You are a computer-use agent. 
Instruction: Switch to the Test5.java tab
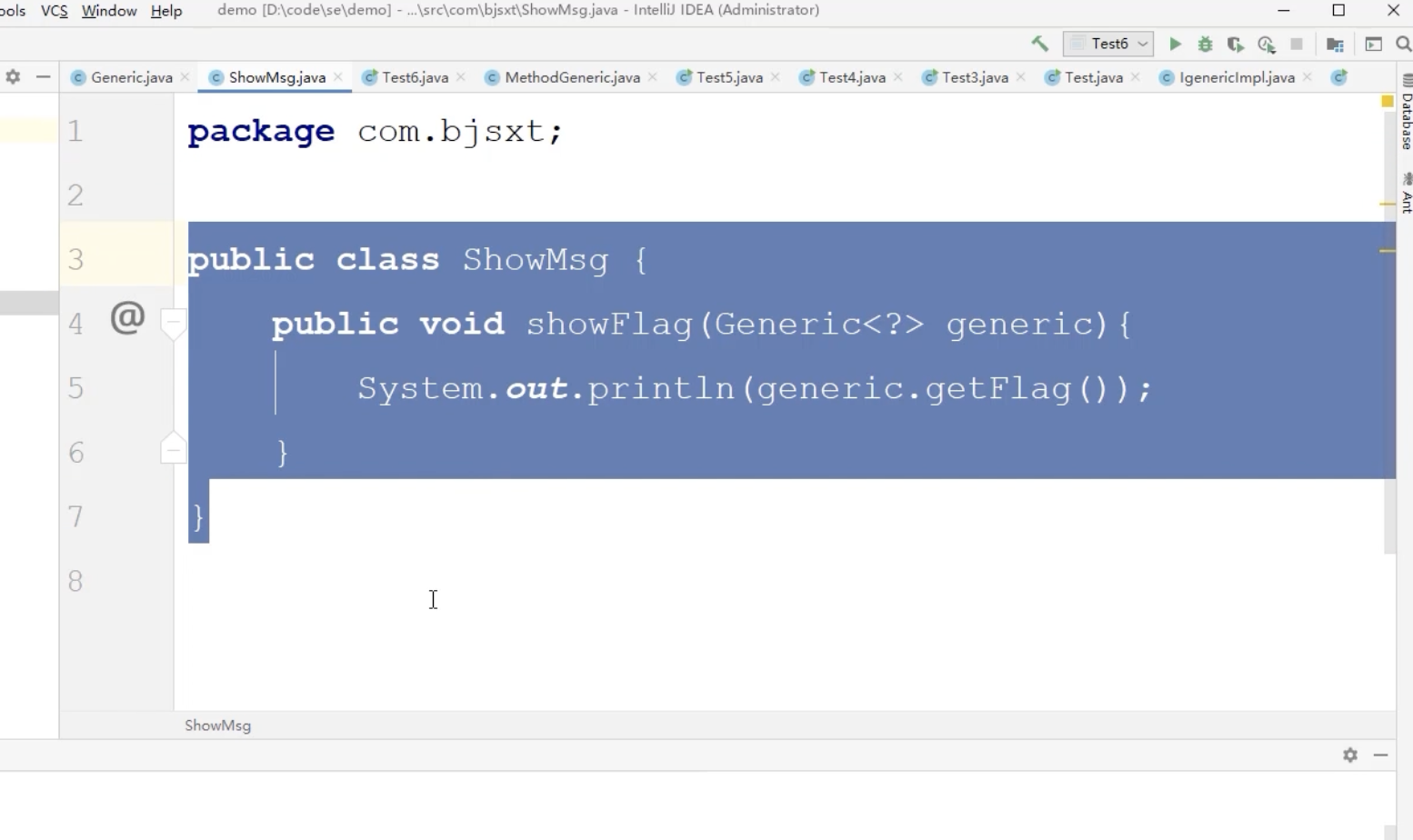click(729, 77)
